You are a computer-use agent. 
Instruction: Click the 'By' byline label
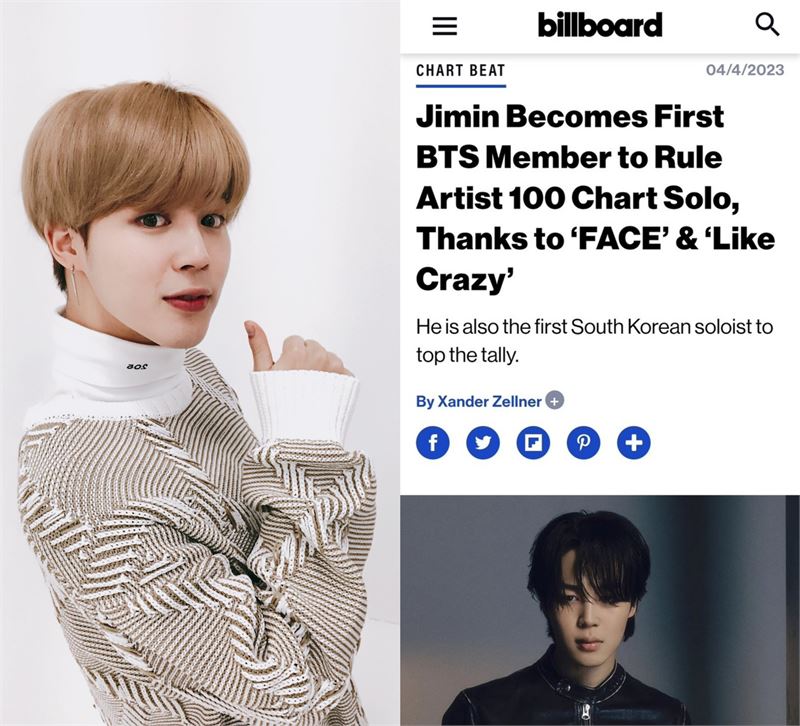pos(425,402)
